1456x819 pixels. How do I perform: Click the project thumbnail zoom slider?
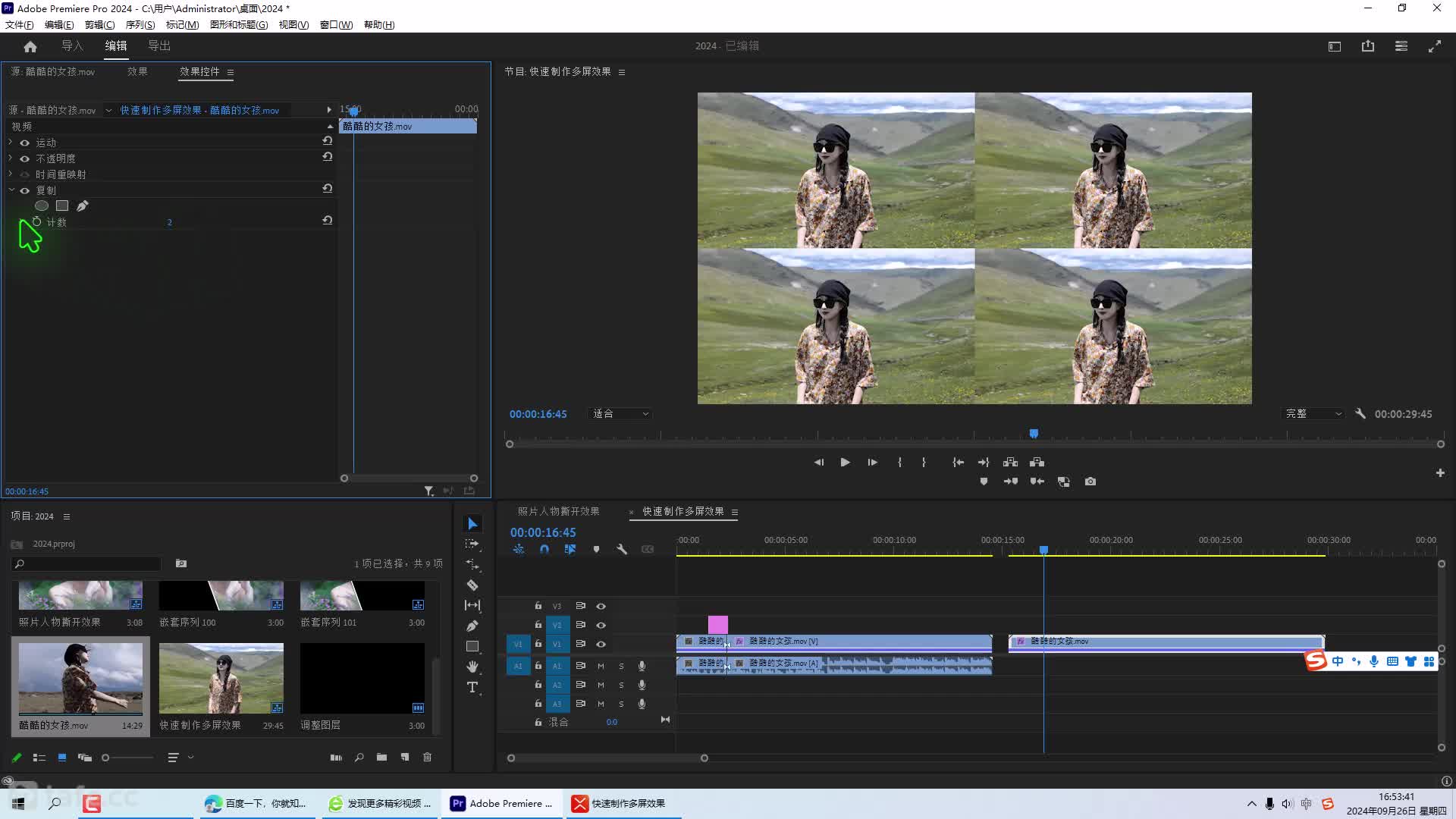[127, 758]
